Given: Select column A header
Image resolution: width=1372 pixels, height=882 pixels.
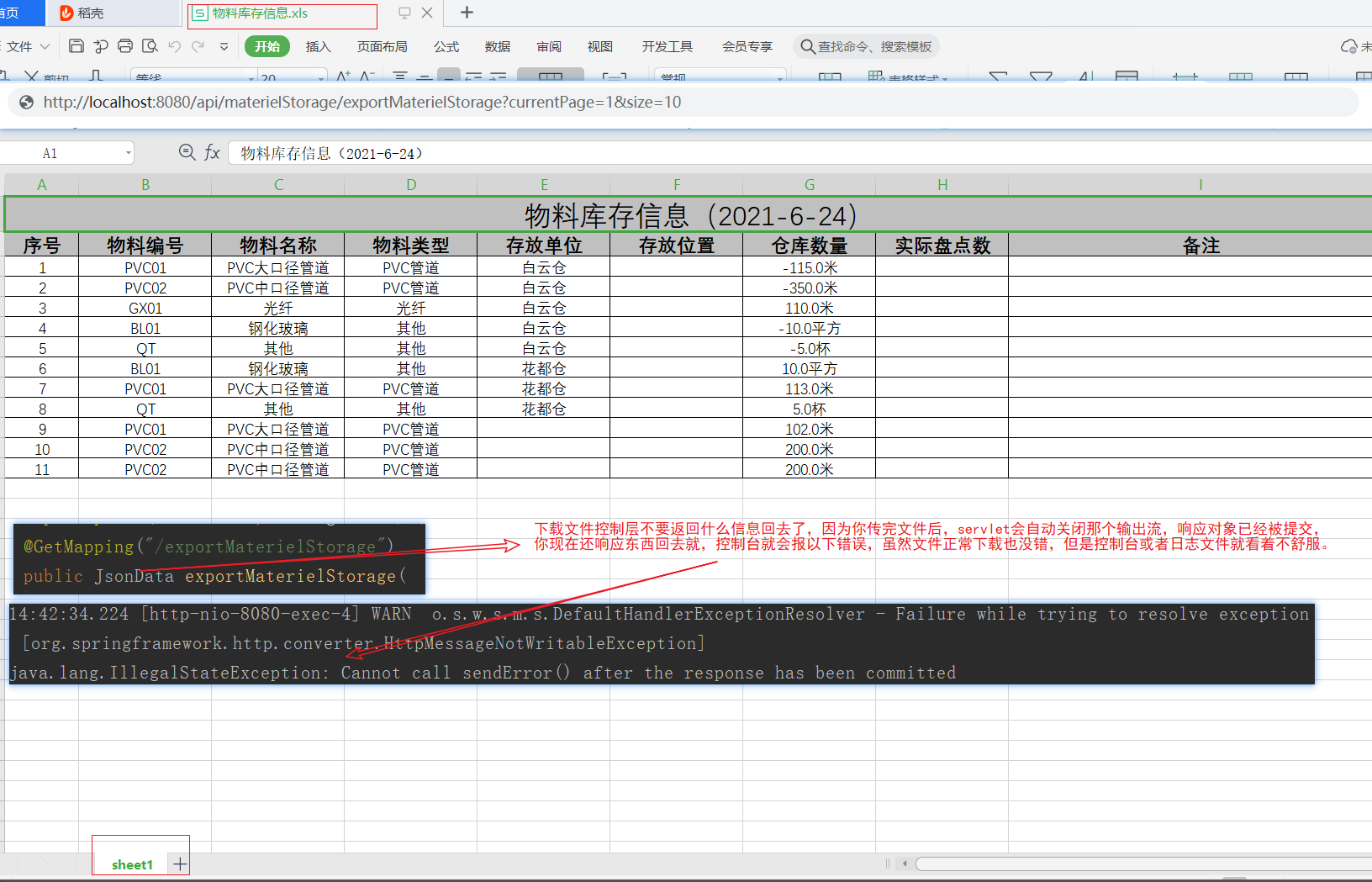Looking at the screenshot, I should point(42,185).
